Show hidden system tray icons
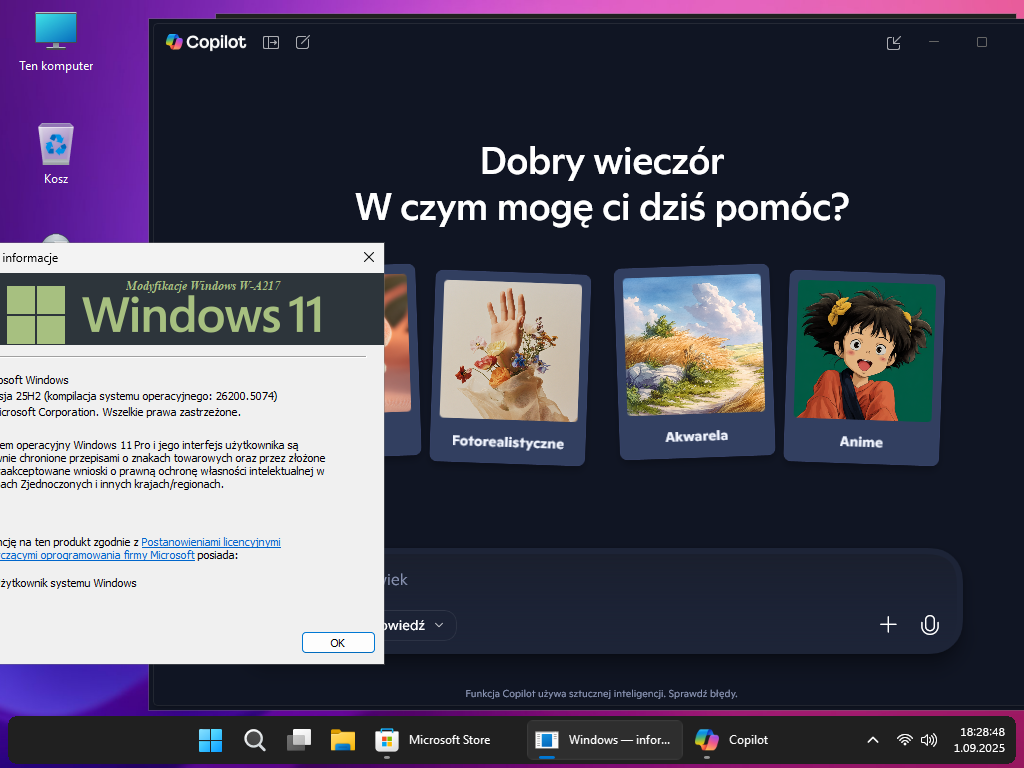Viewport: 1024px width, 768px height. 873,740
